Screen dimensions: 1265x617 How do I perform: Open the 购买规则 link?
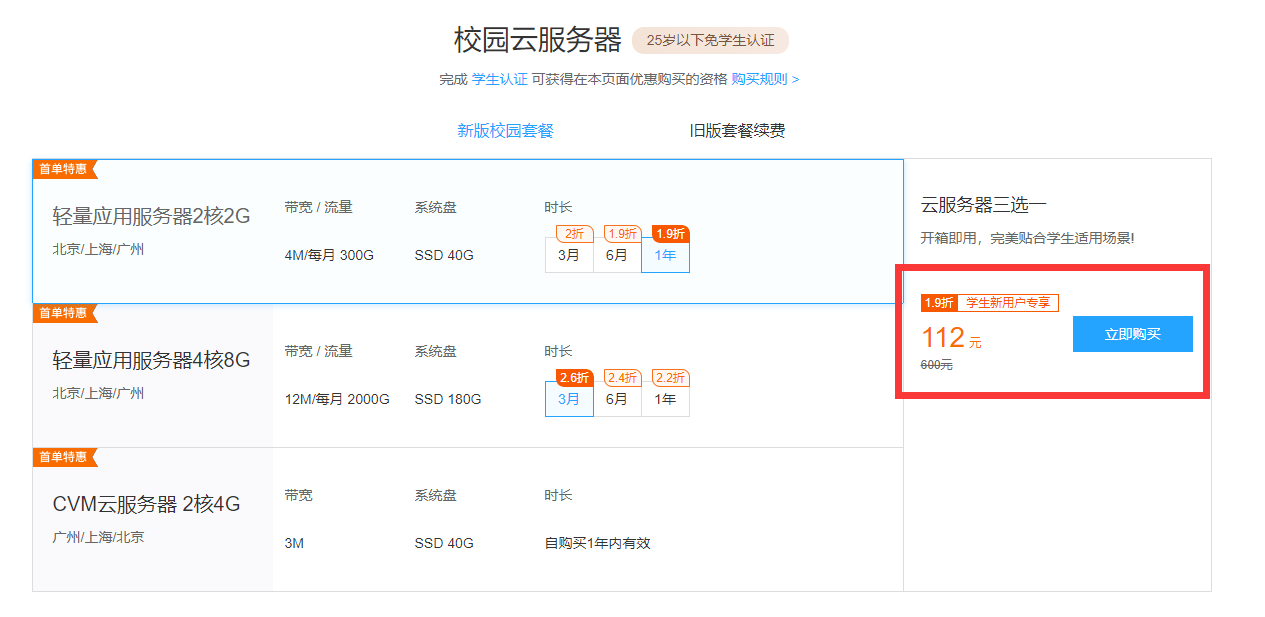click(765, 79)
